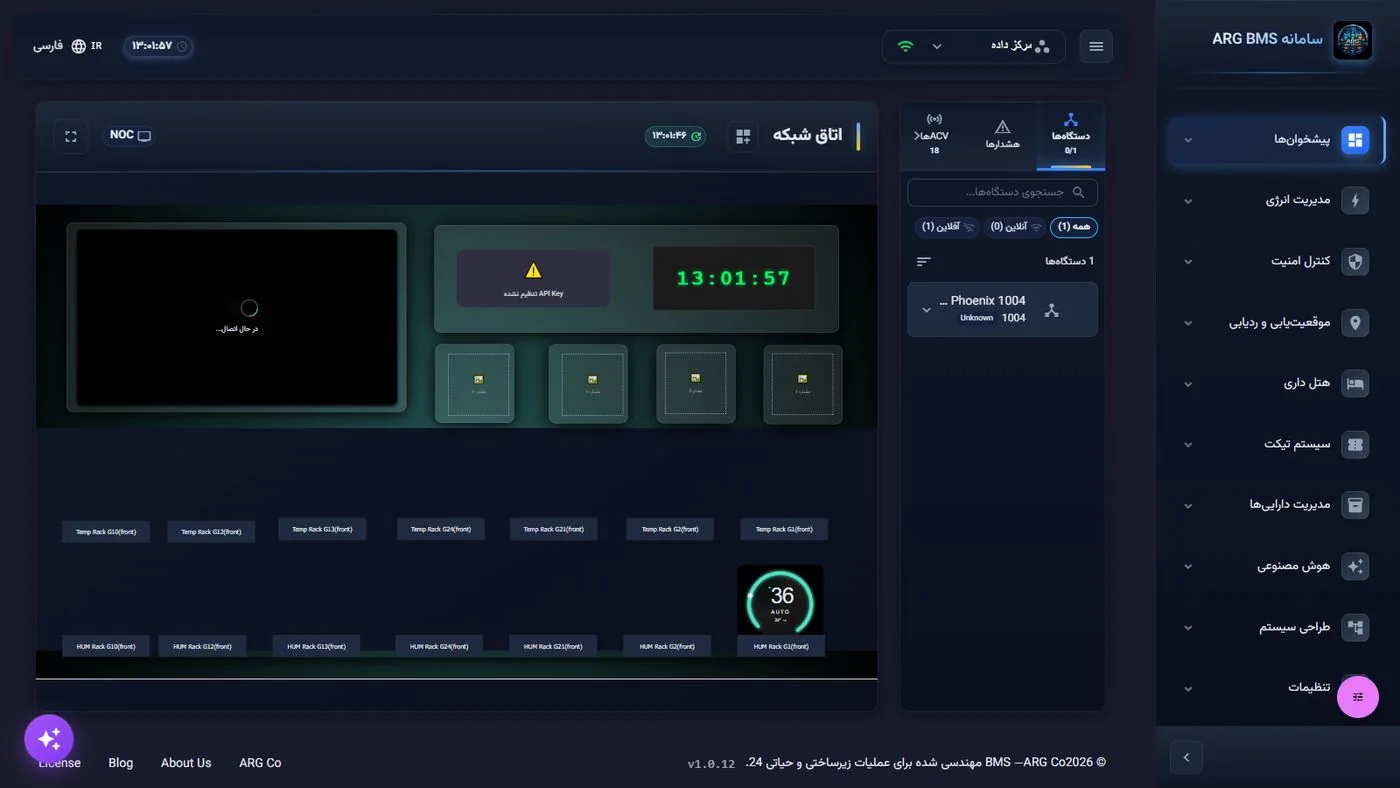Click the green Wi-Fi connection status icon

[x=905, y=46]
